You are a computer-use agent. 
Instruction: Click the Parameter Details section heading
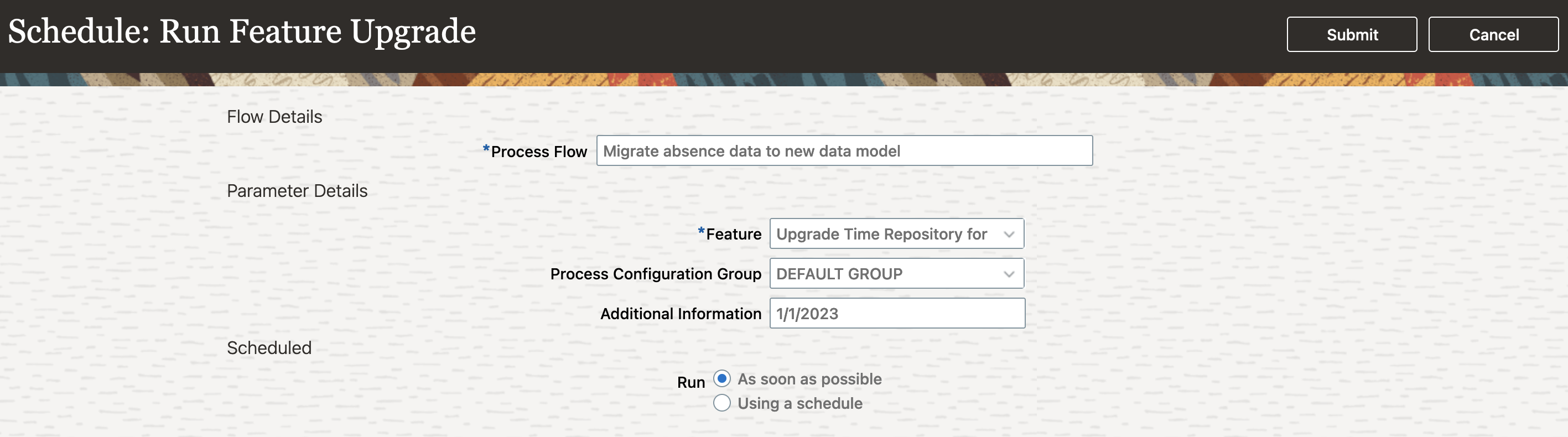click(x=297, y=191)
